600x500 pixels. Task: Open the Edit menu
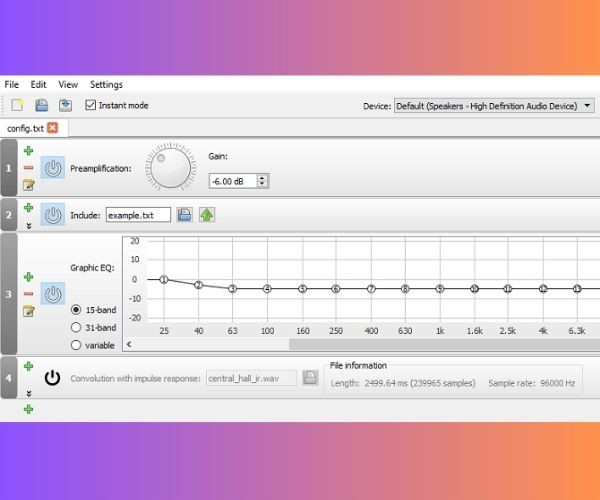click(38, 85)
